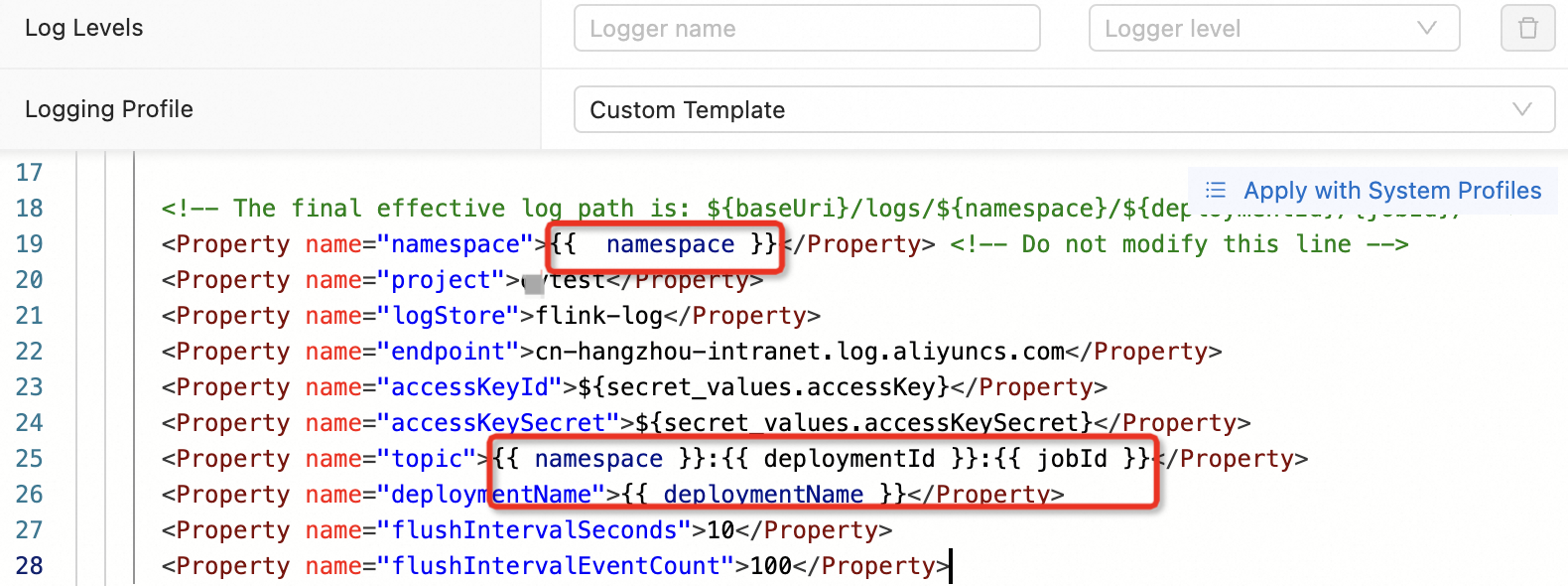The width and height of the screenshot is (1568, 586).
Task: Click the {{ namespace }} value on line 19
Action: click(x=664, y=244)
